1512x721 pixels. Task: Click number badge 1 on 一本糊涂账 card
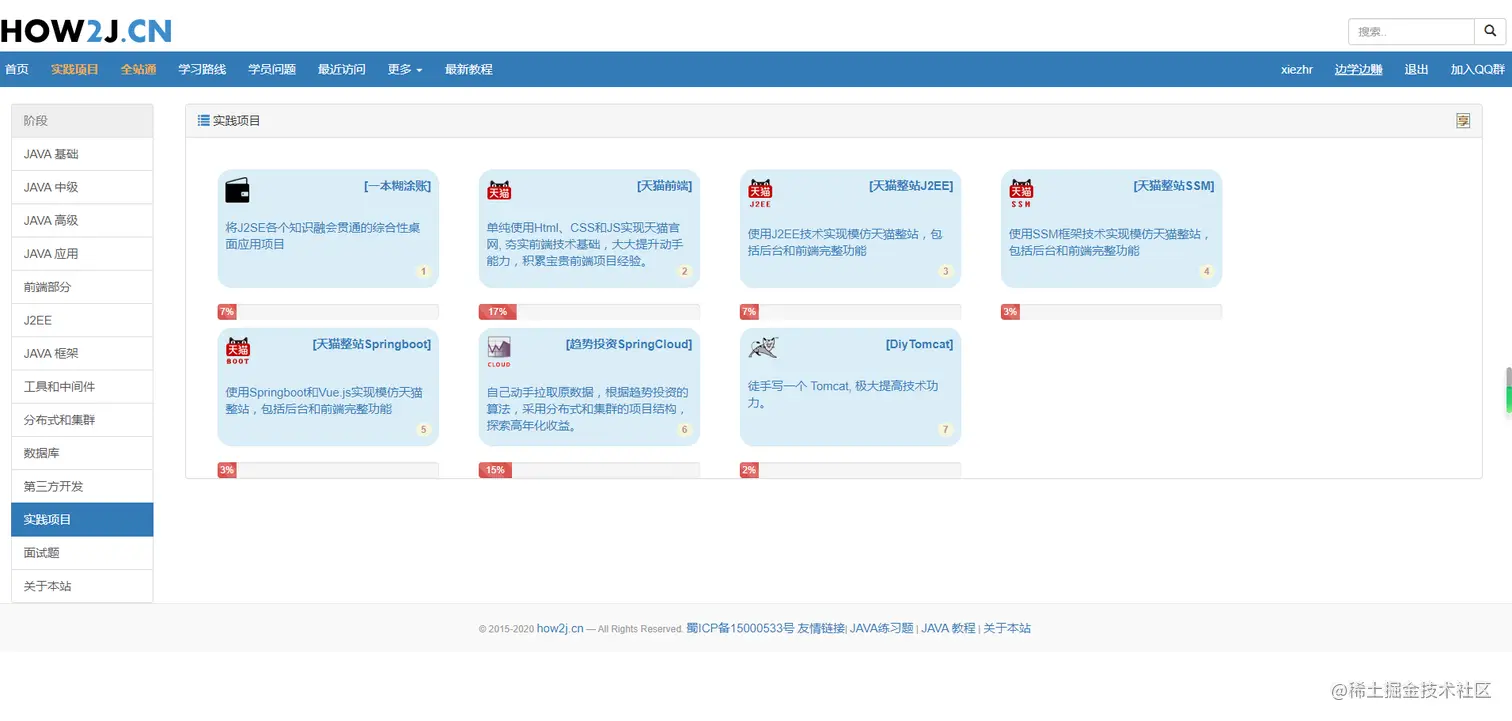tap(423, 271)
